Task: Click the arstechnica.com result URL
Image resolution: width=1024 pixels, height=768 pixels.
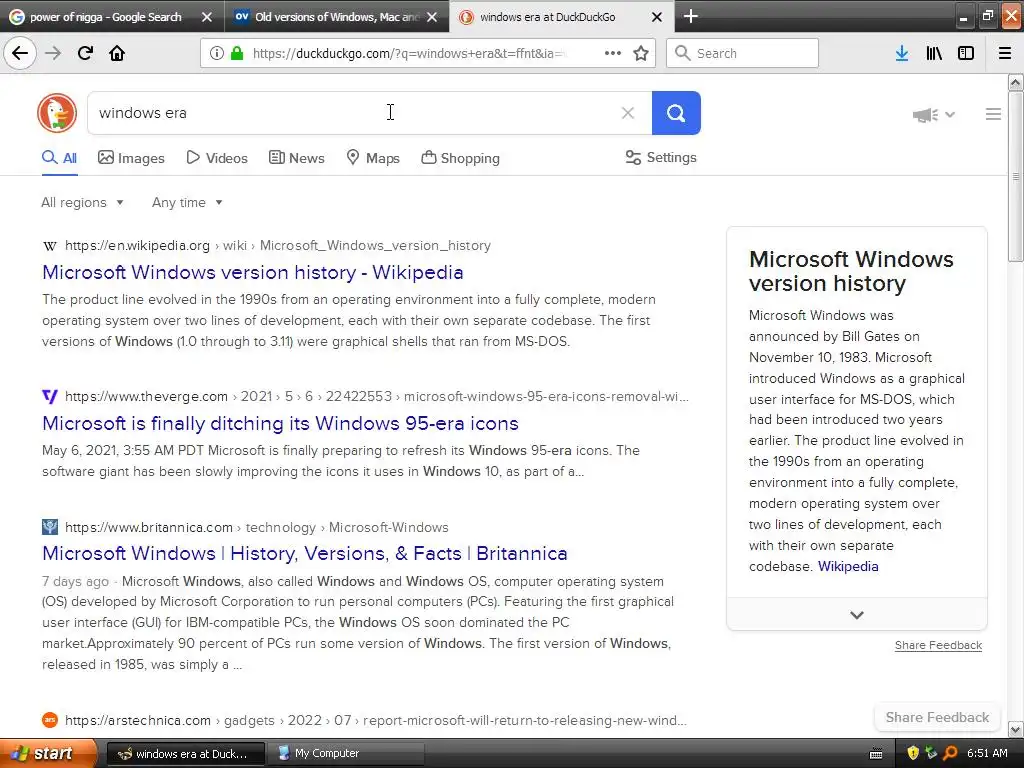Action: (x=376, y=720)
